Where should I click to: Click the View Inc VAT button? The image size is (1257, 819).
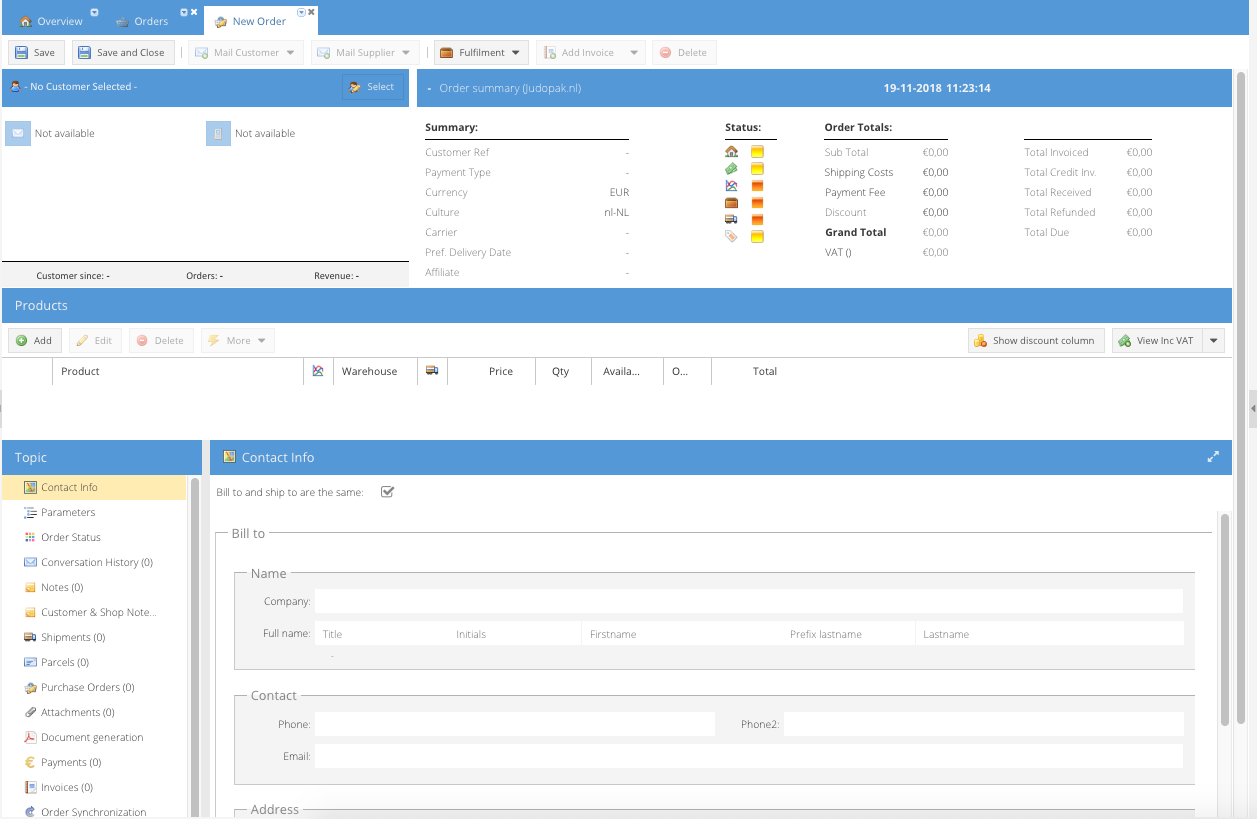click(1157, 341)
